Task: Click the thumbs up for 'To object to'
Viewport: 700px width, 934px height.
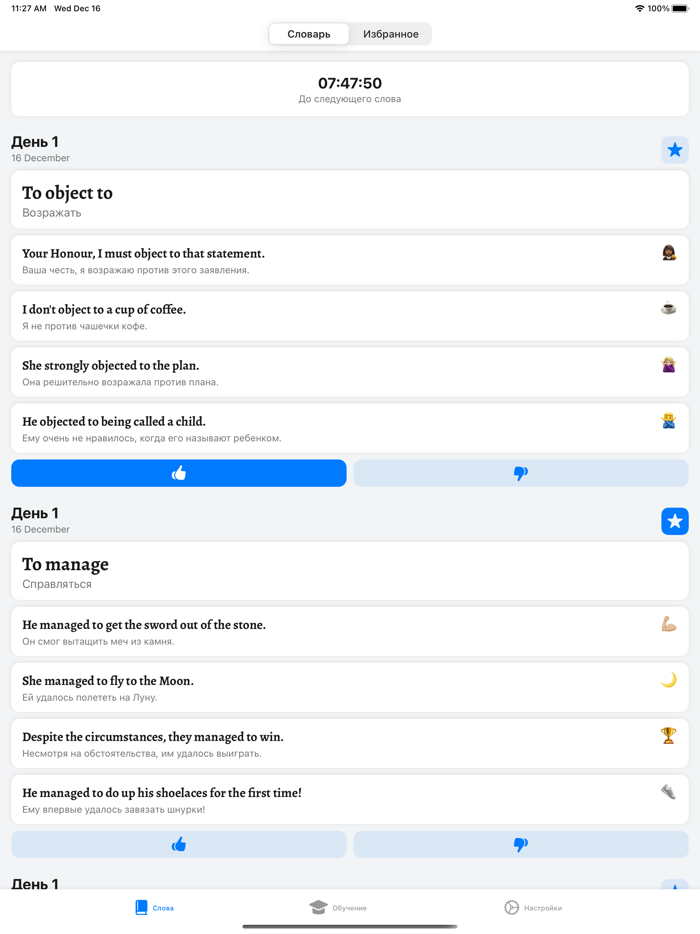Action: tap(178, 472)
